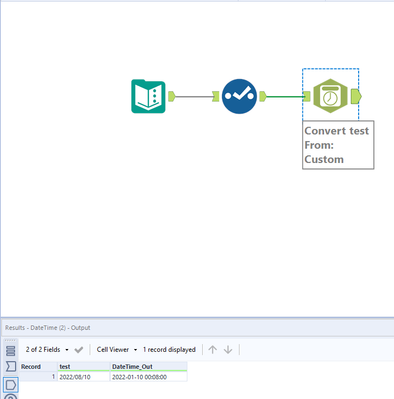
Task: Click the Record column header
Action: coord(39,367)
